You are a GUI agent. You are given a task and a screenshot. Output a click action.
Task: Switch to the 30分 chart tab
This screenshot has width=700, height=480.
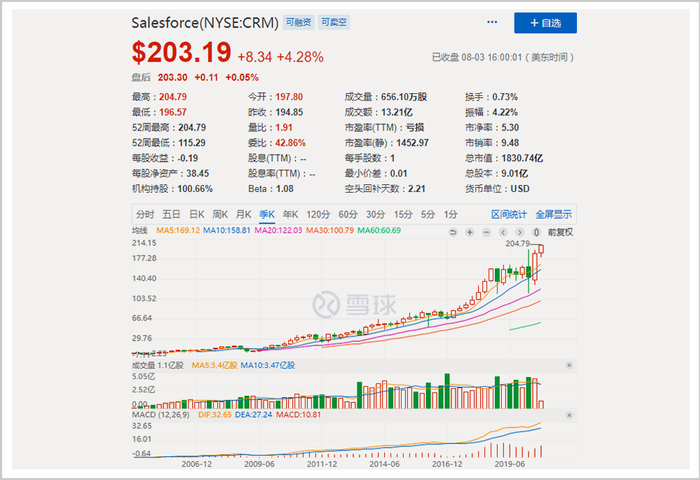375,215
